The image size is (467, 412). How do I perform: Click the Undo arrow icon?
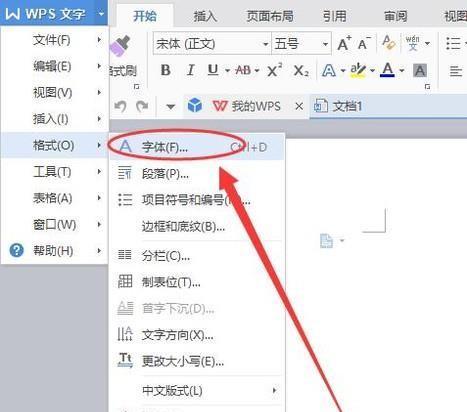120,106
